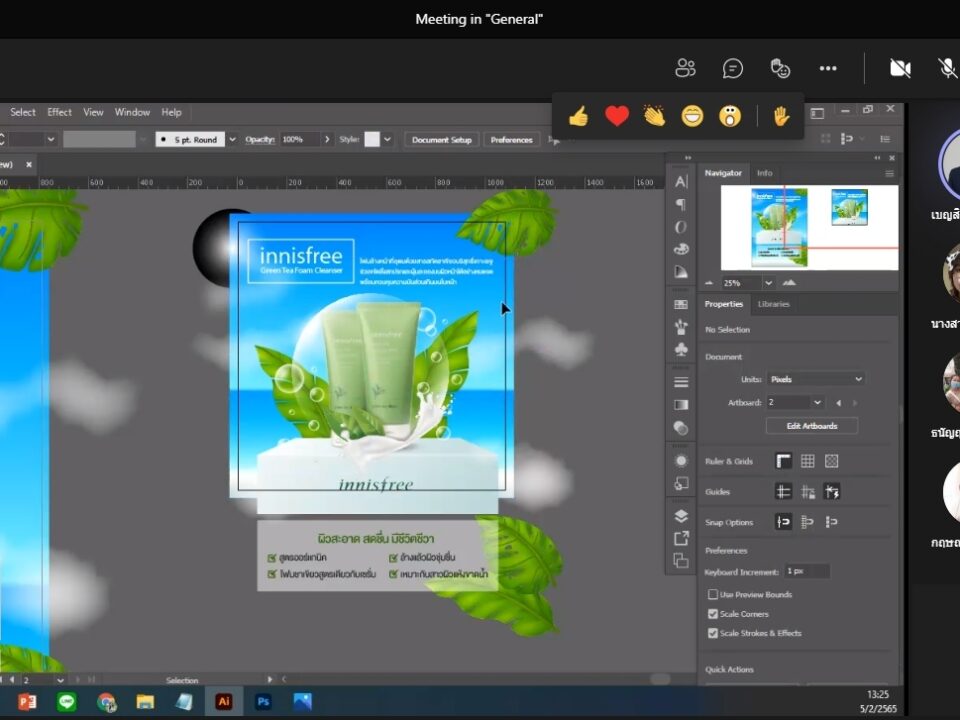Toggle Lock Guides button
The width and height of the screenshot is (960, 720).
pos(808,492)
